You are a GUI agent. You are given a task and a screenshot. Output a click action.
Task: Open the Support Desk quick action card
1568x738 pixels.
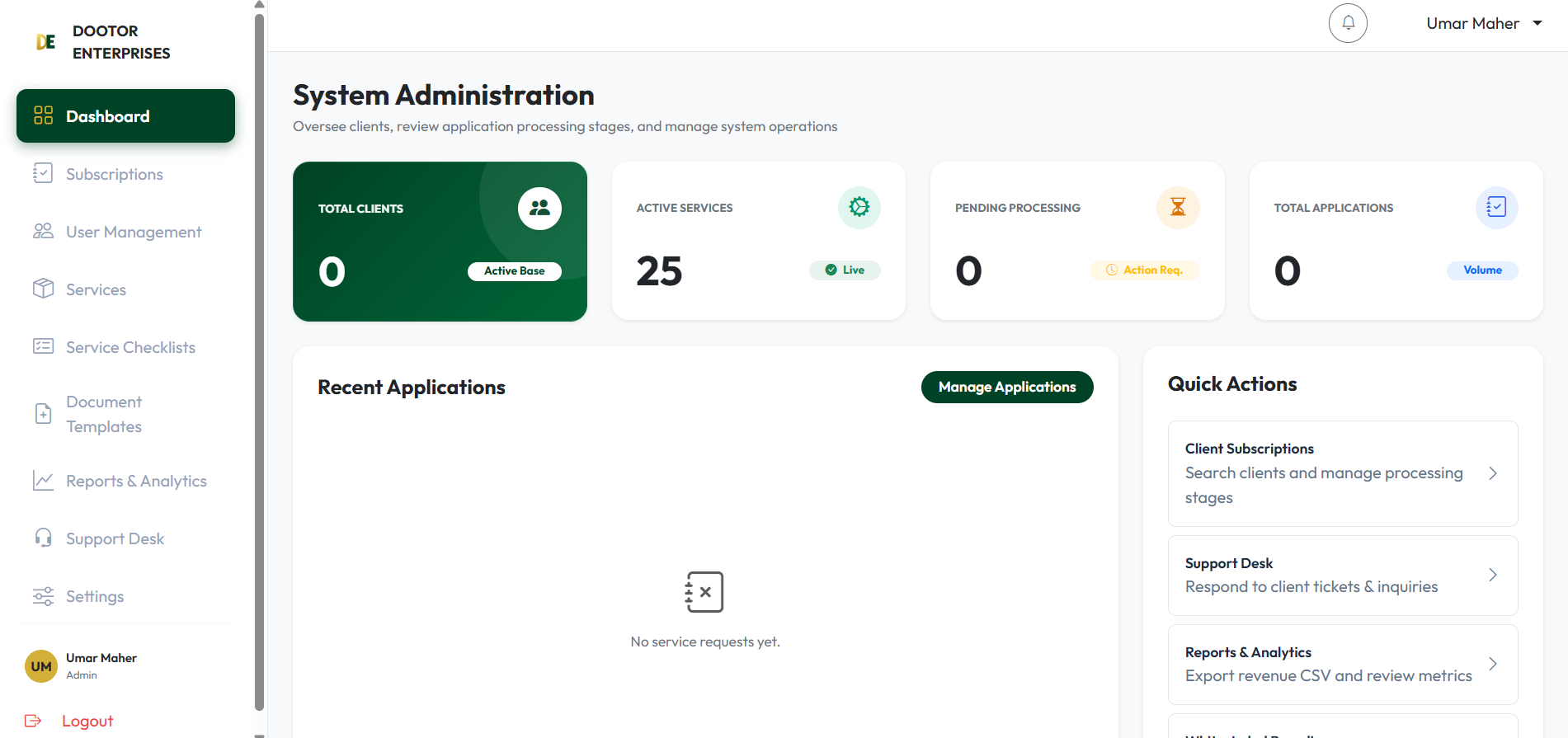click(x=1343, y=576)
